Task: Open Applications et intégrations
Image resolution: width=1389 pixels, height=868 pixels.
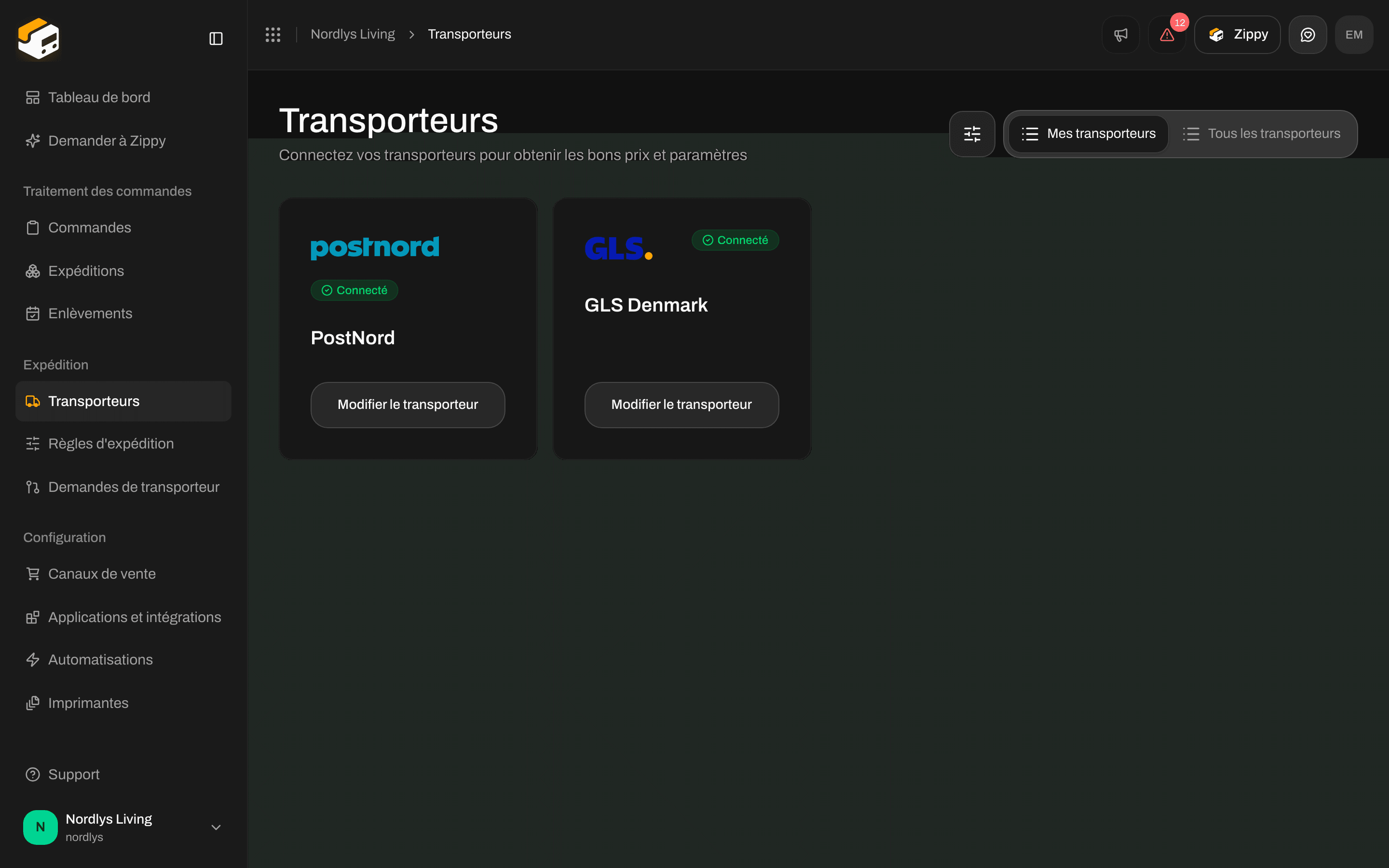Action: coord(123,617)
